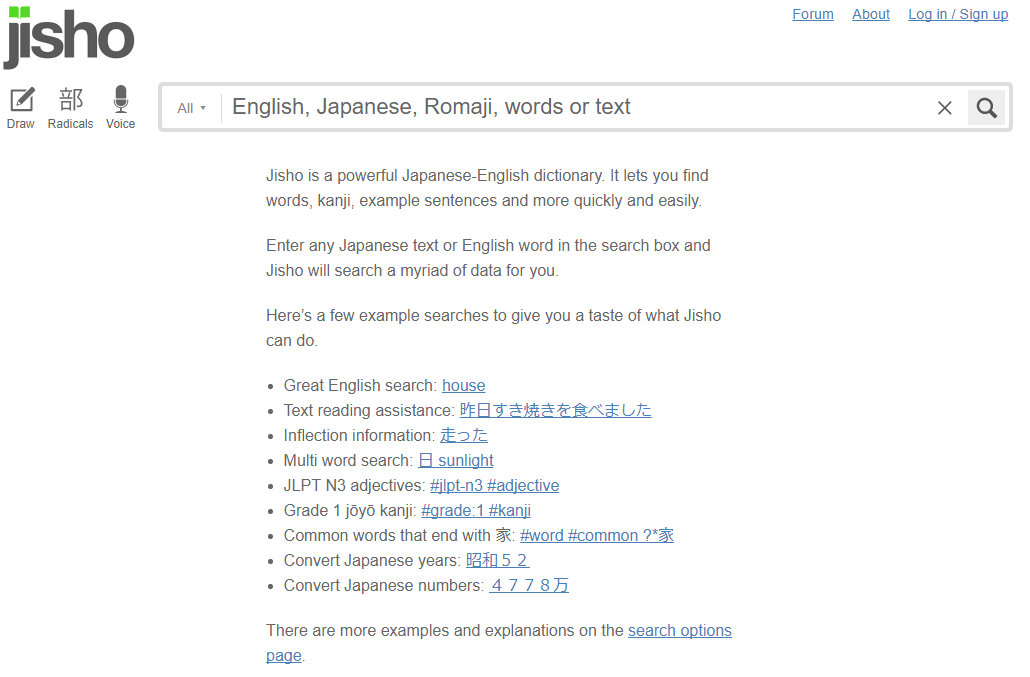Start Voice input with microphone
Viewport: 1030px width, 677px height.
[x=120, y=108]
